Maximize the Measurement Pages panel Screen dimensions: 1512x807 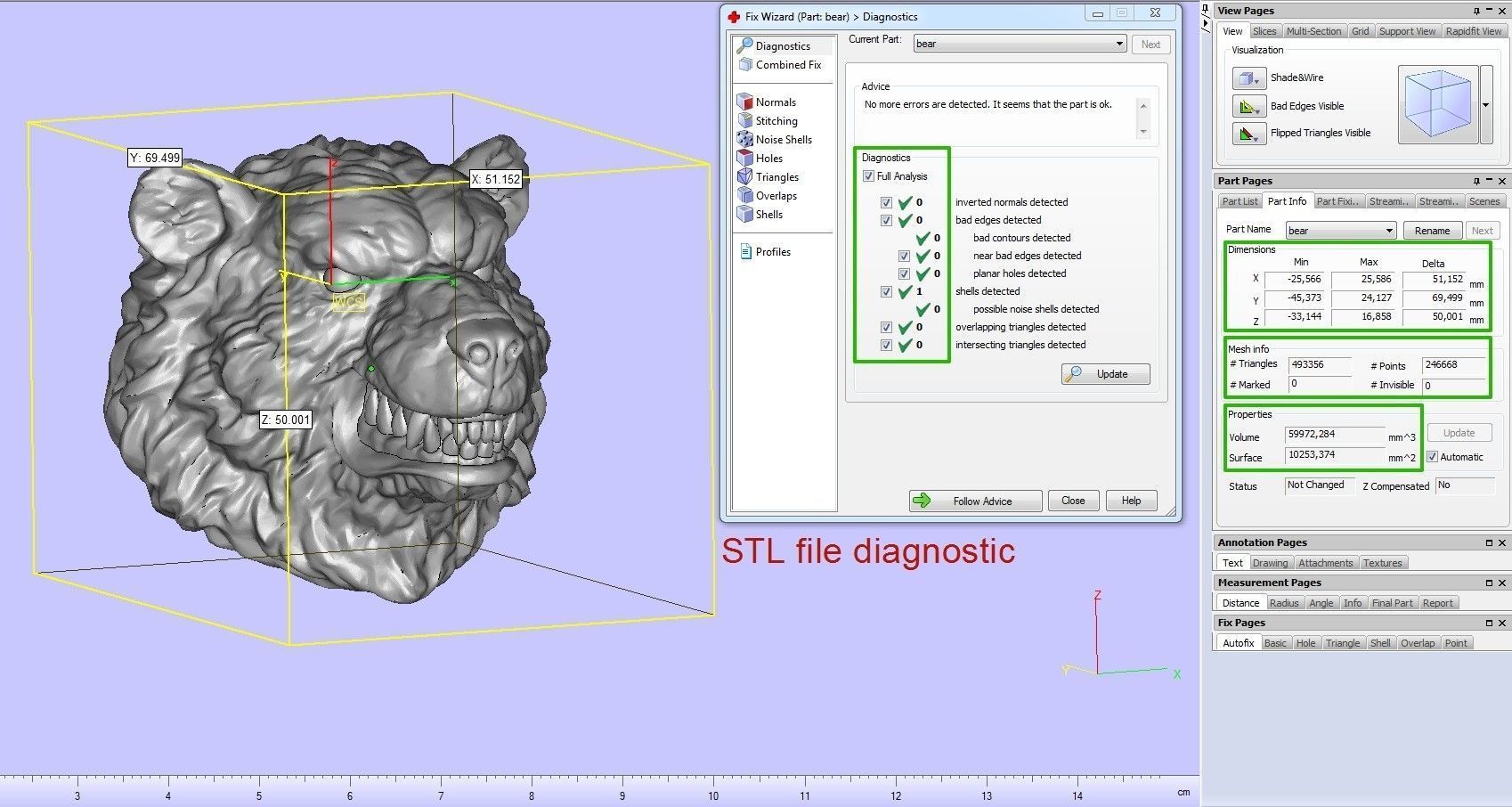pyautogui.click(x=1489, y=583)
